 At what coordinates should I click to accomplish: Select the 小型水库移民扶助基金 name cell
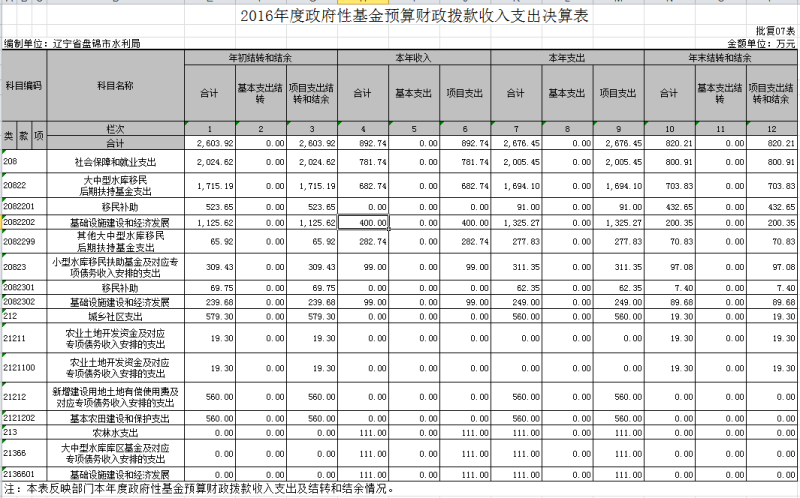[x=115, y=267]
